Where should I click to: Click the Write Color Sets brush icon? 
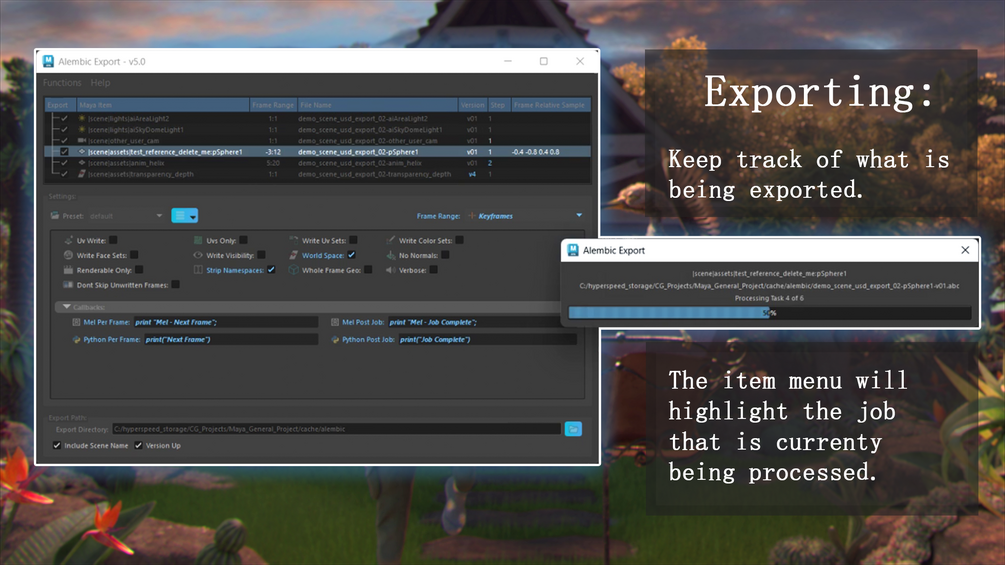click(390, 240)
